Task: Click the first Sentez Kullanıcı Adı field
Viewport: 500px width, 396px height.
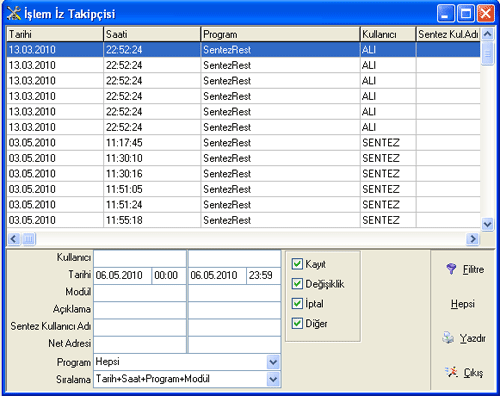Action: (140, 327)
